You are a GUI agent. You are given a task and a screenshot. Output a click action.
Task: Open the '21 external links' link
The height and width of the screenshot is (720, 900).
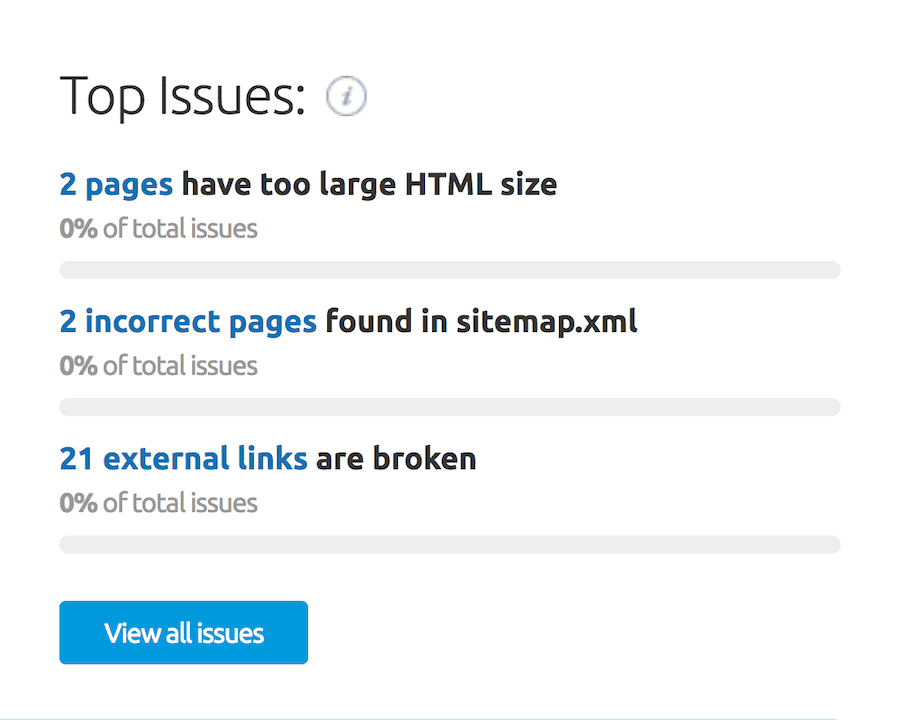click(x=183, y=459)
